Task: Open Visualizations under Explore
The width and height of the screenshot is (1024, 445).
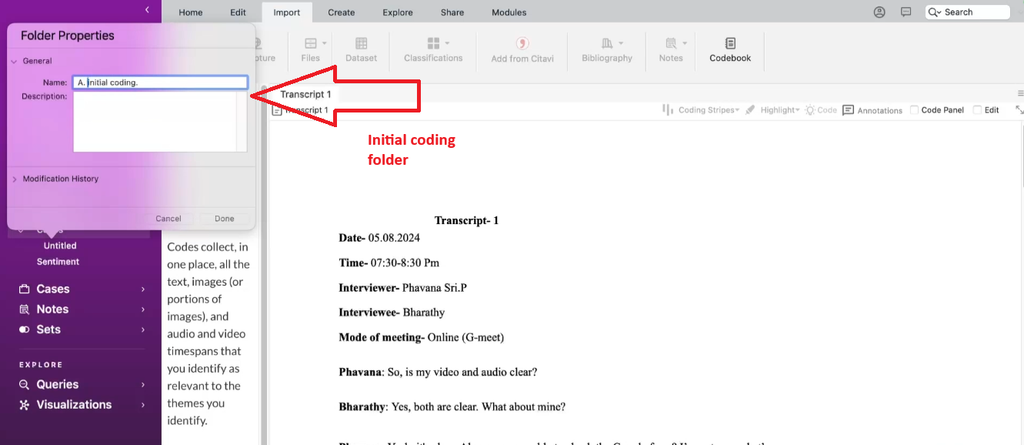Action: tap(74, 404)
